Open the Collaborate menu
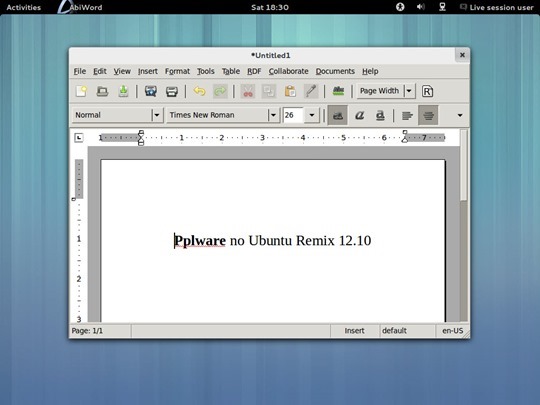This screenshot has width=540, height=405. click(x=289, y=71)
